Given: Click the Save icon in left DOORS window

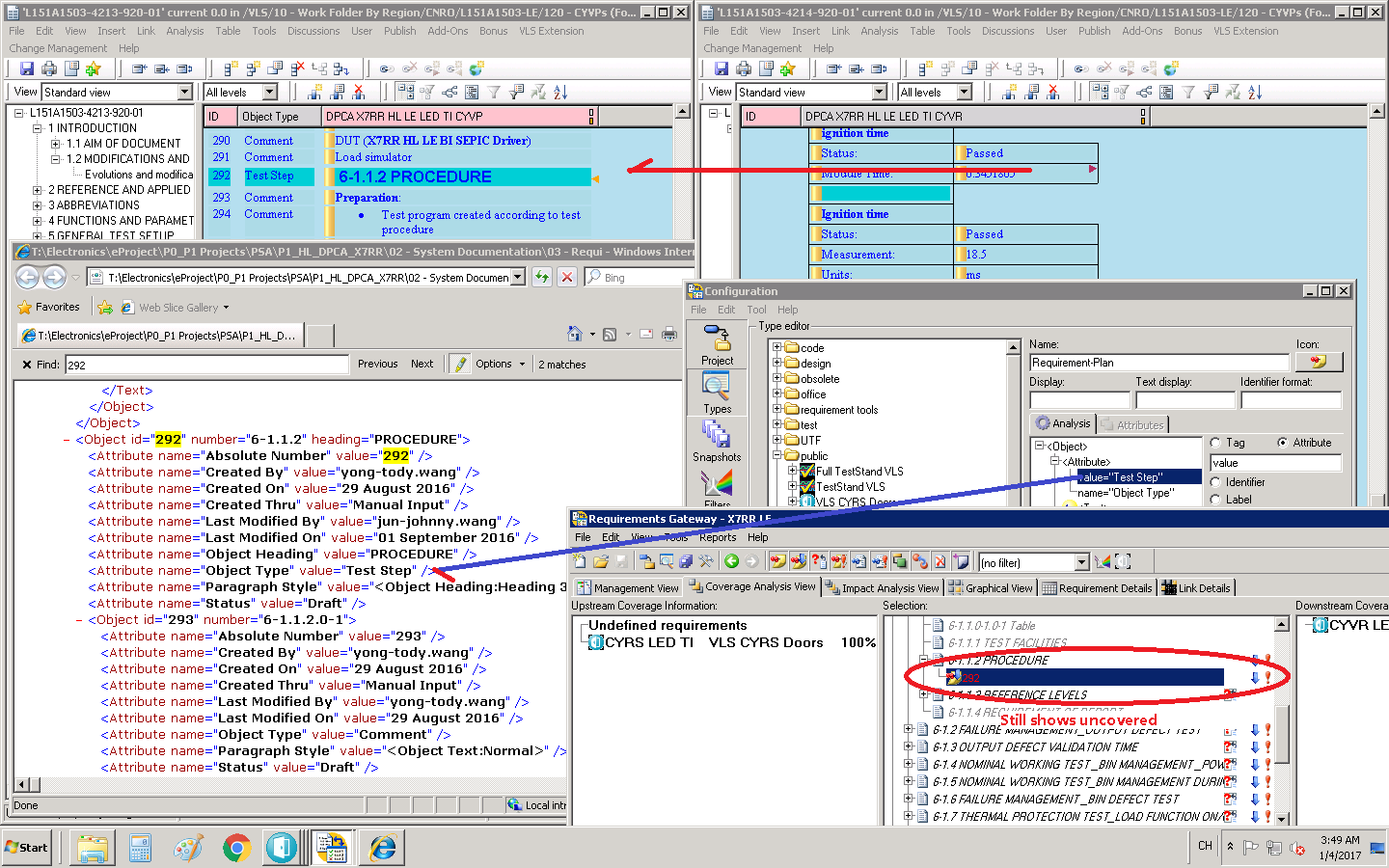Looking at the screenshot, I should click(x=27, y=68).
